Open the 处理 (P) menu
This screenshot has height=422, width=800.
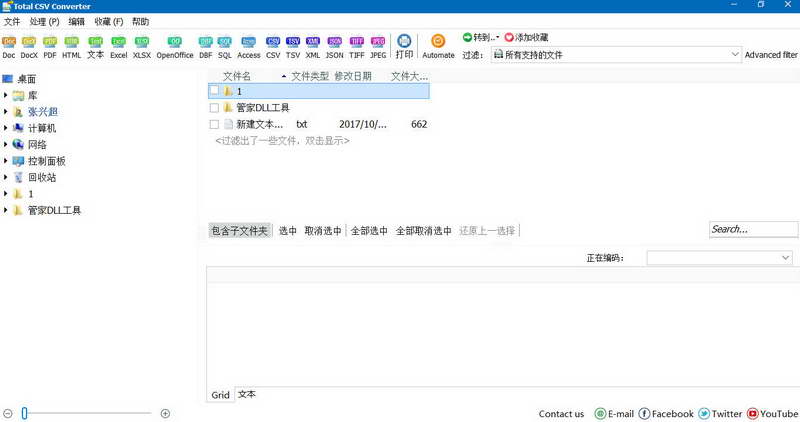(44, 21)
